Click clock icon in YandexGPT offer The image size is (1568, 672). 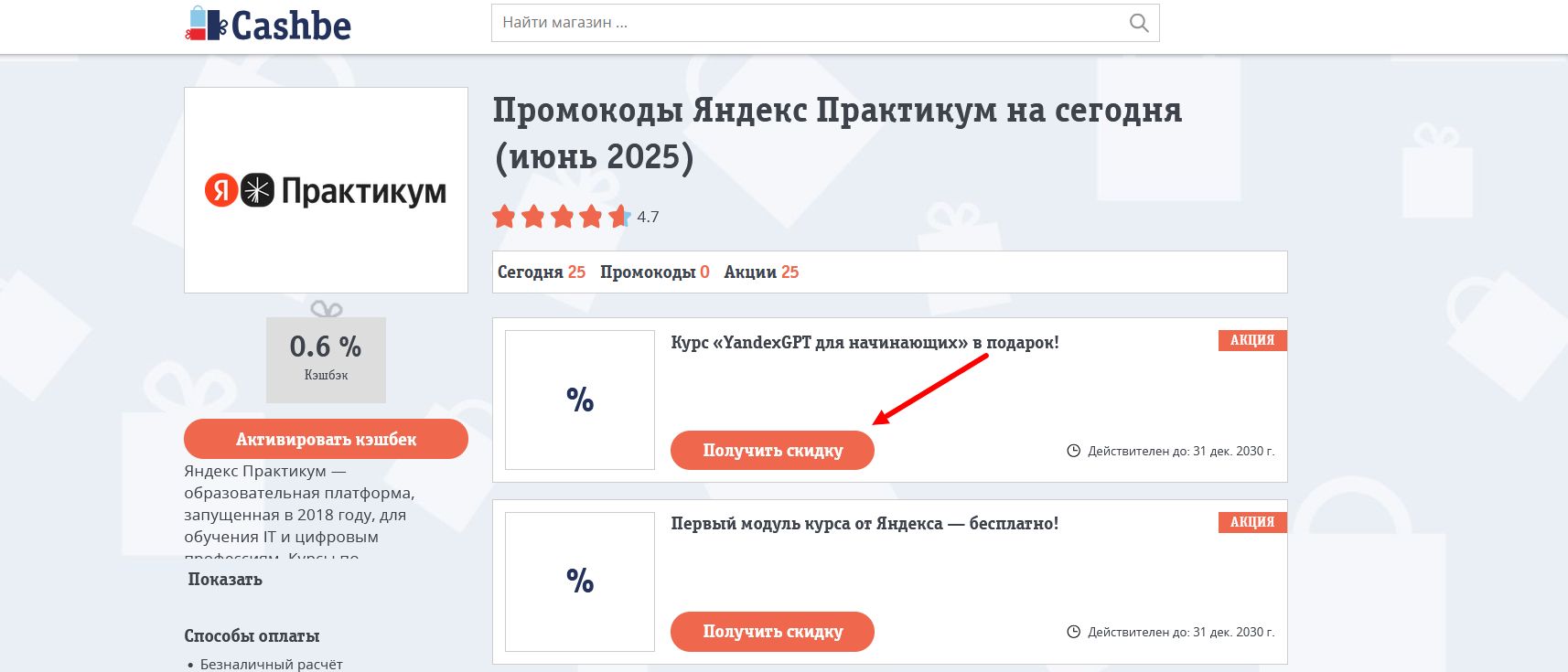(x=1074, y=451)
